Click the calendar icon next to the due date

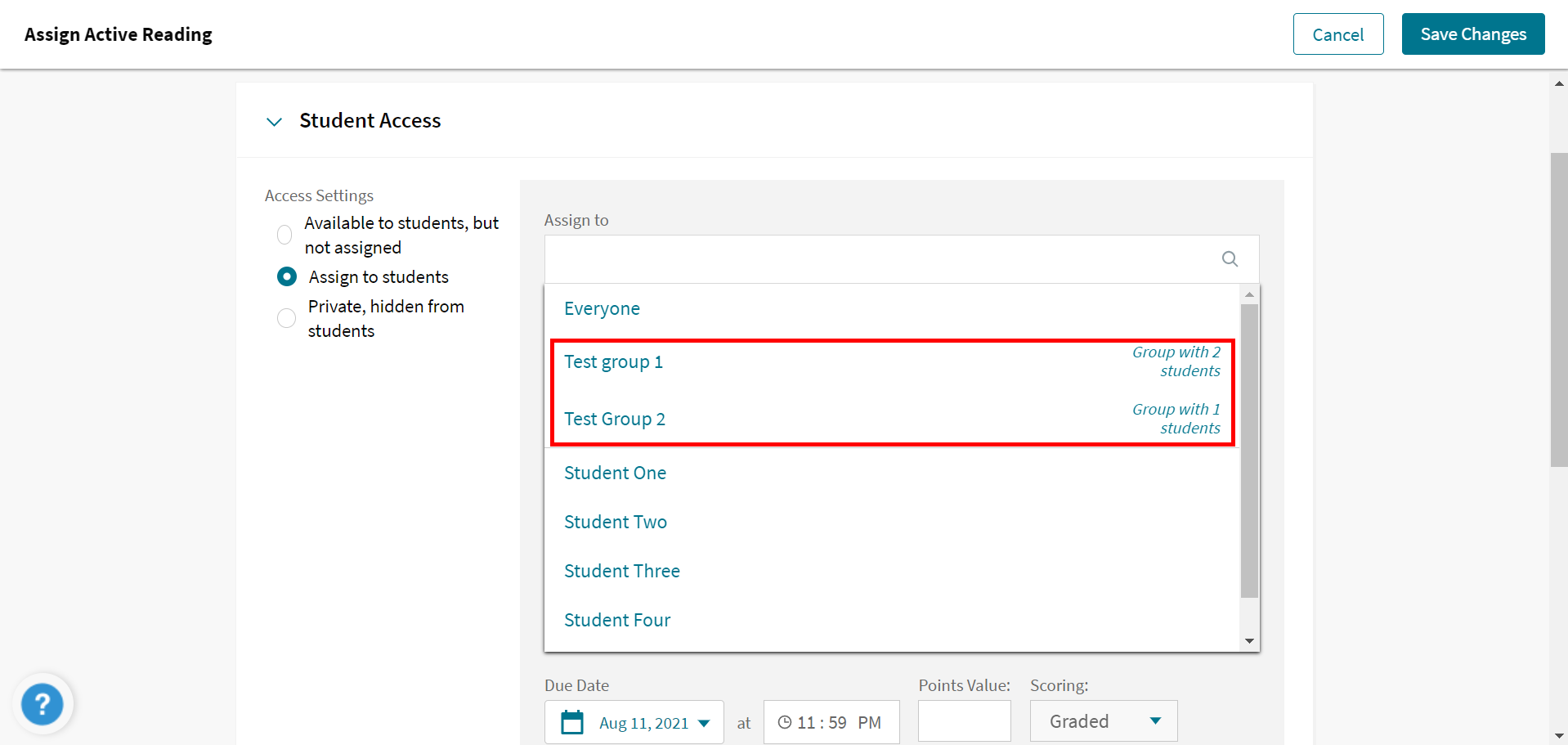571,722
